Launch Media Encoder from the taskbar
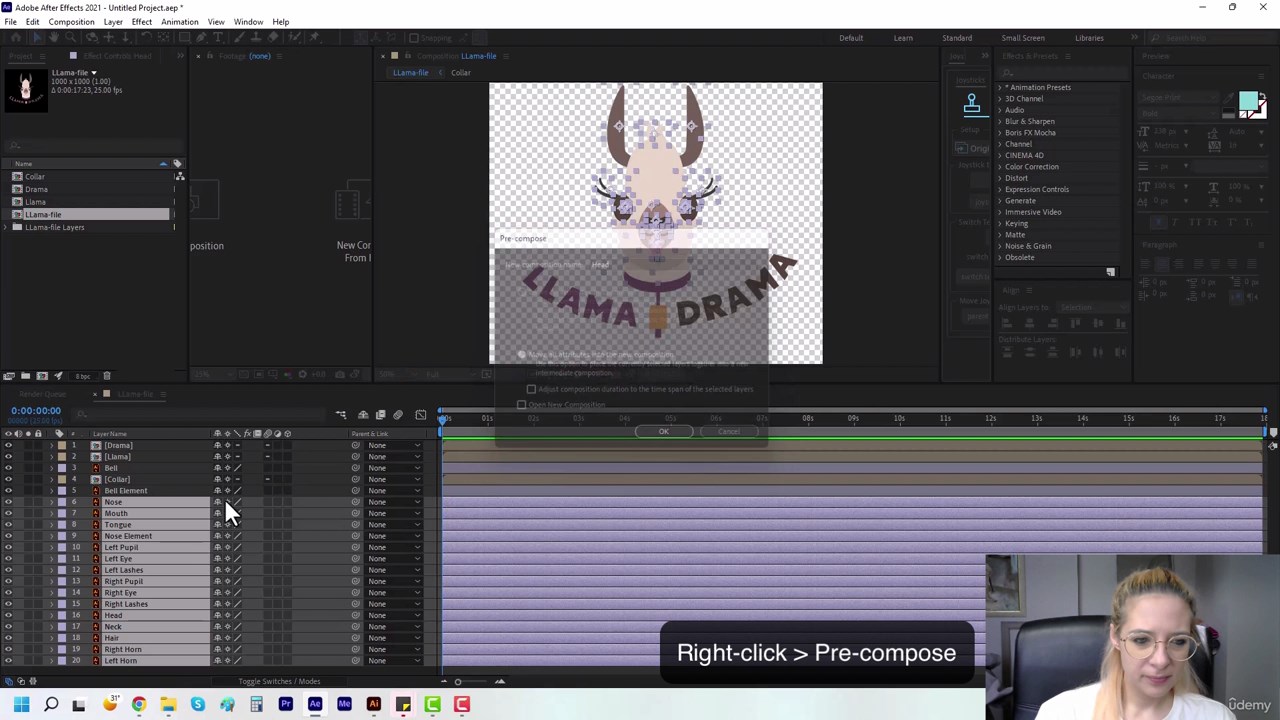The width and height of the screenshot is (1280, 720). coord(344,704)
